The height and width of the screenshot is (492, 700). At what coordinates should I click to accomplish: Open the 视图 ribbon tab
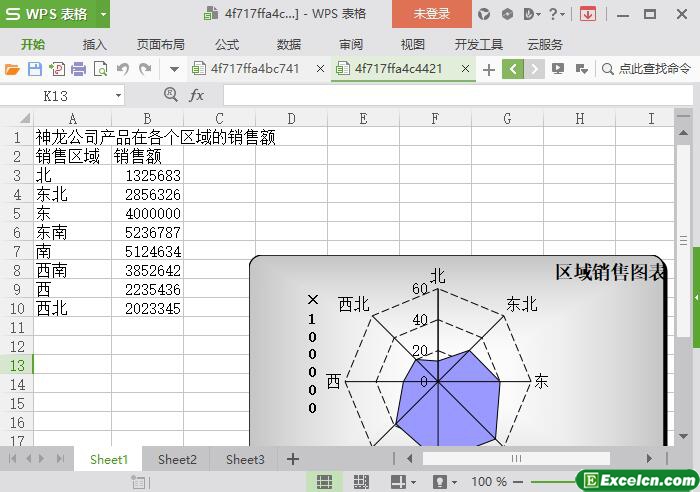coord(412,45)
